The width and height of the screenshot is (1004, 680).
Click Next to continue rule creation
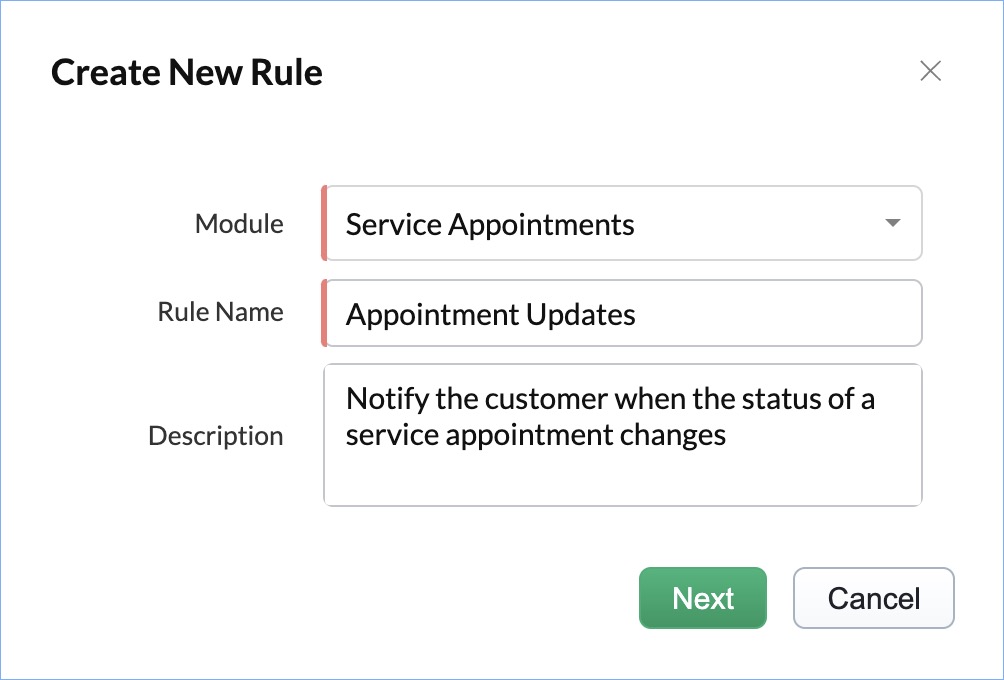[x=703, y=598]
